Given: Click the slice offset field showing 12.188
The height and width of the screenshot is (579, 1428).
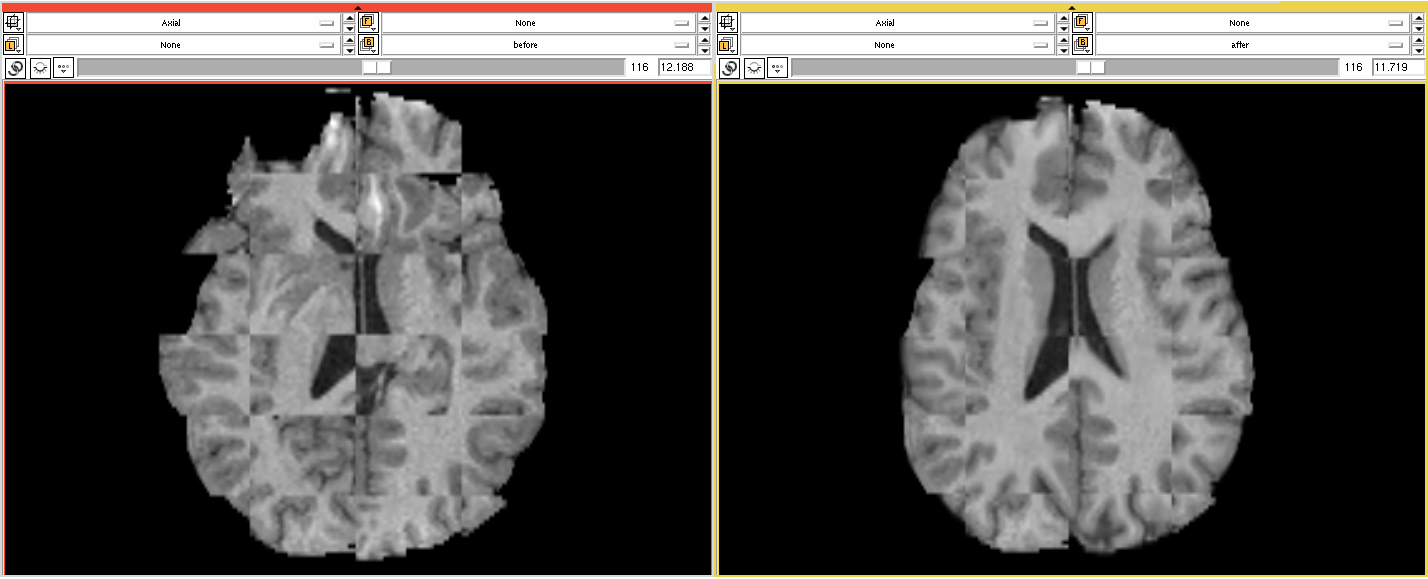Looking at the screenshot, I should (684, 67).
